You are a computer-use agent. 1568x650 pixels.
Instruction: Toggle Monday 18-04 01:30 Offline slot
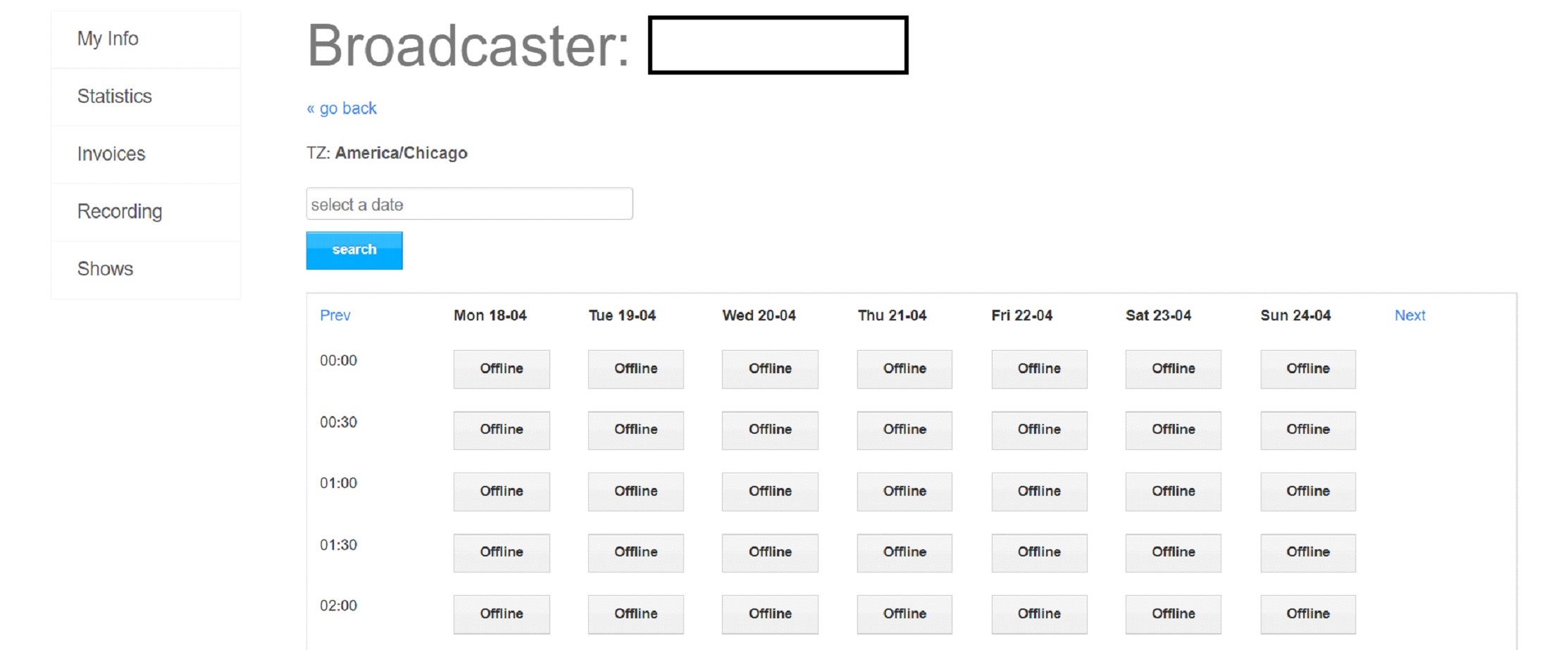[502, 553]
